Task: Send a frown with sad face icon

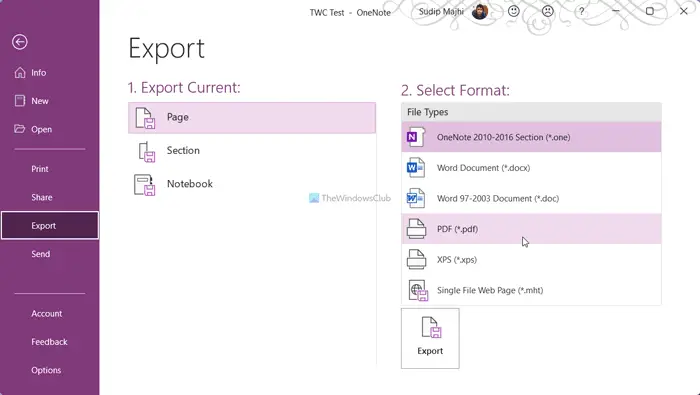Action: tap(548, 12)
